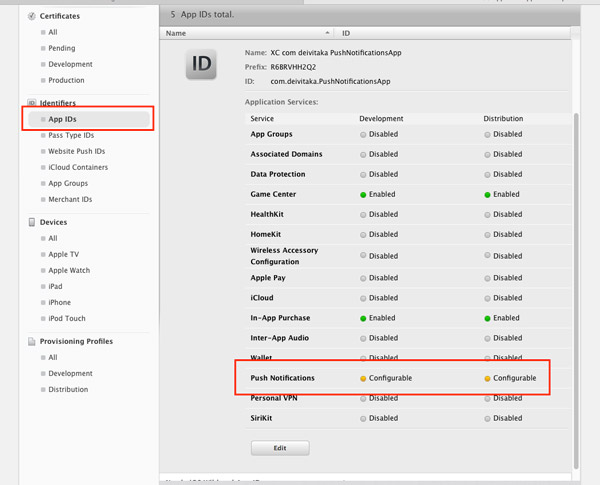Click the large ID app icon
600x485 pixels.
pos(202,64)
